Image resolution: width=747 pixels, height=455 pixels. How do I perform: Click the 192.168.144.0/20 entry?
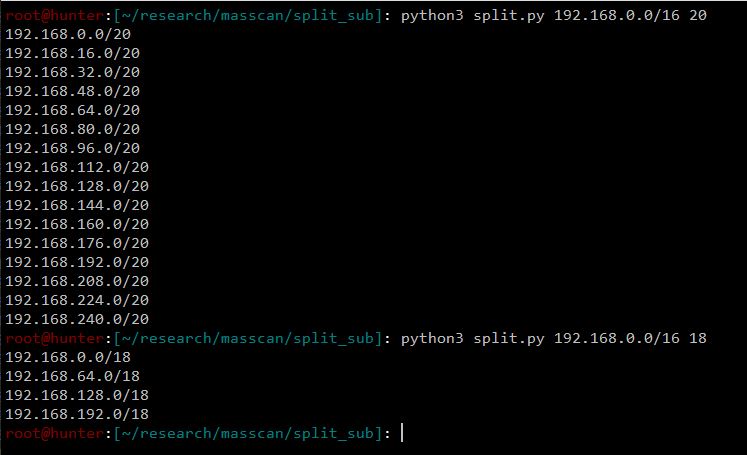tap(77, 205)
